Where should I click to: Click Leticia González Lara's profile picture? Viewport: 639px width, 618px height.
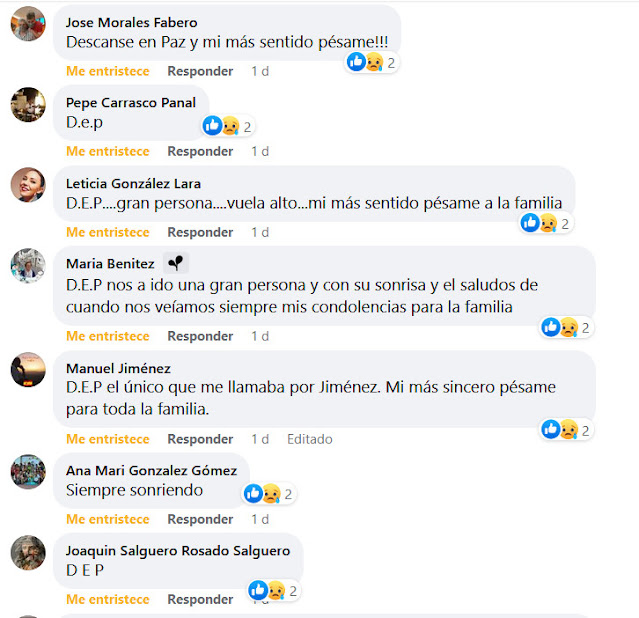pos(28,185)
